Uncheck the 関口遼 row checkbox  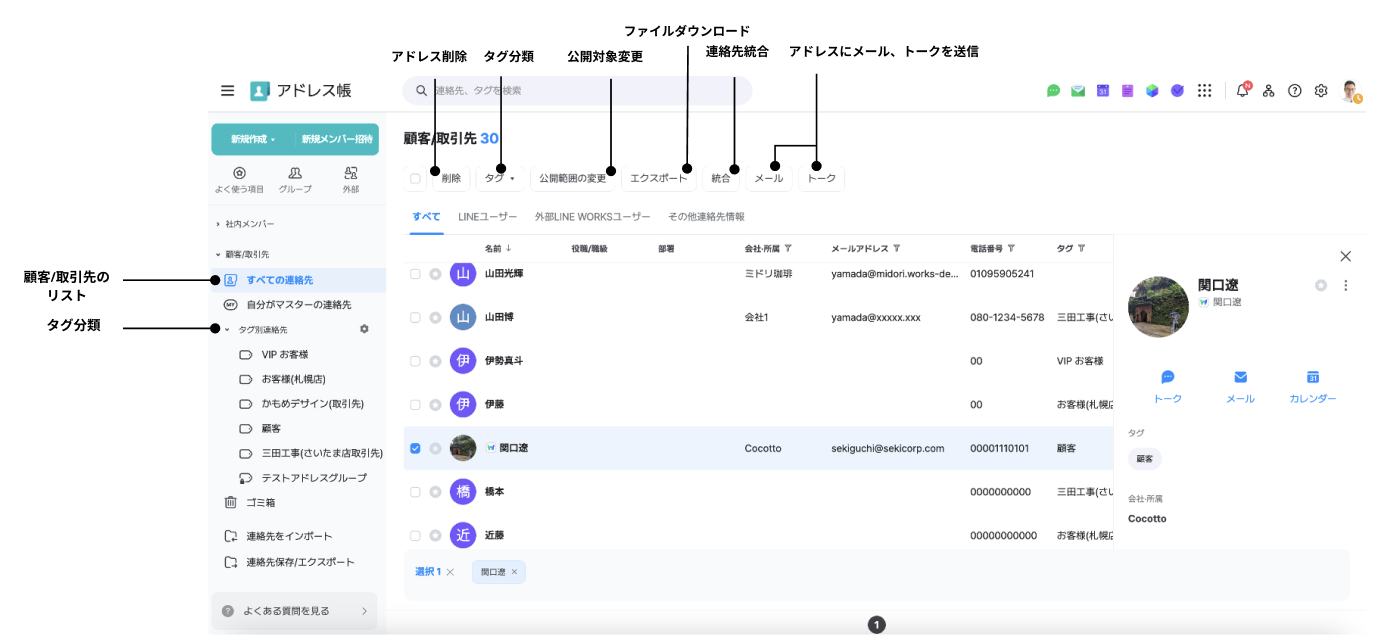(415, 449)
